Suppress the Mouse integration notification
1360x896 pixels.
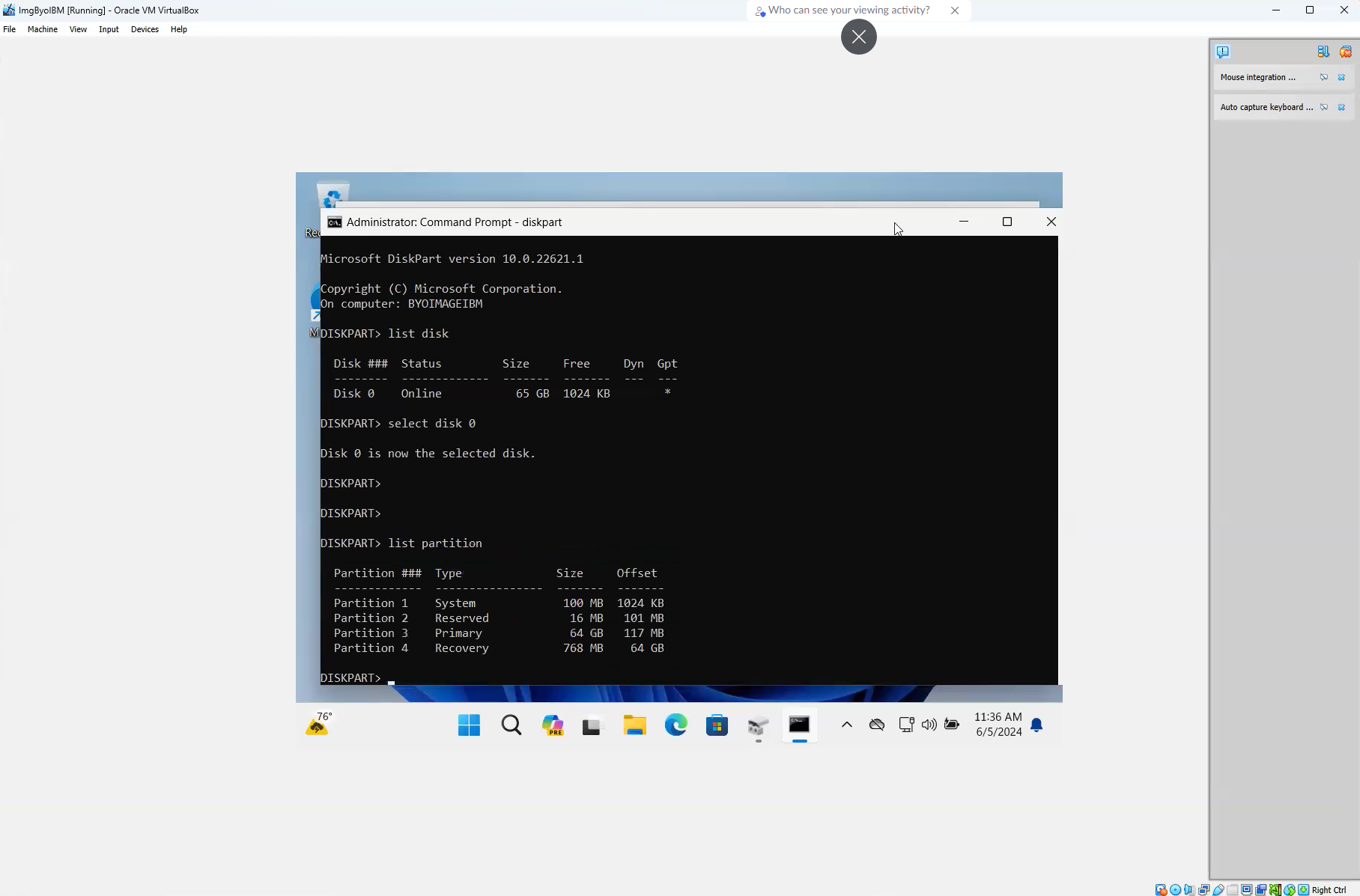point(1324,77)
